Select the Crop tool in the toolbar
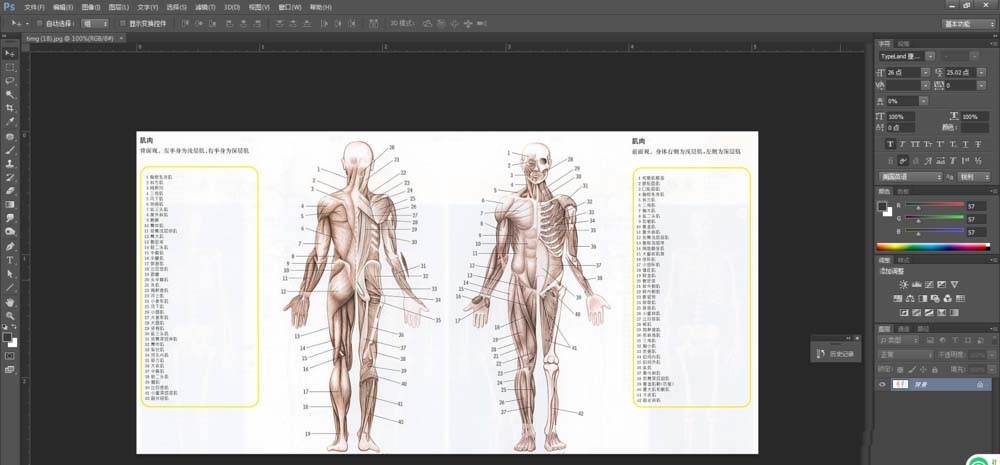This screenshot has width=1000, height=465. point(10,107)
